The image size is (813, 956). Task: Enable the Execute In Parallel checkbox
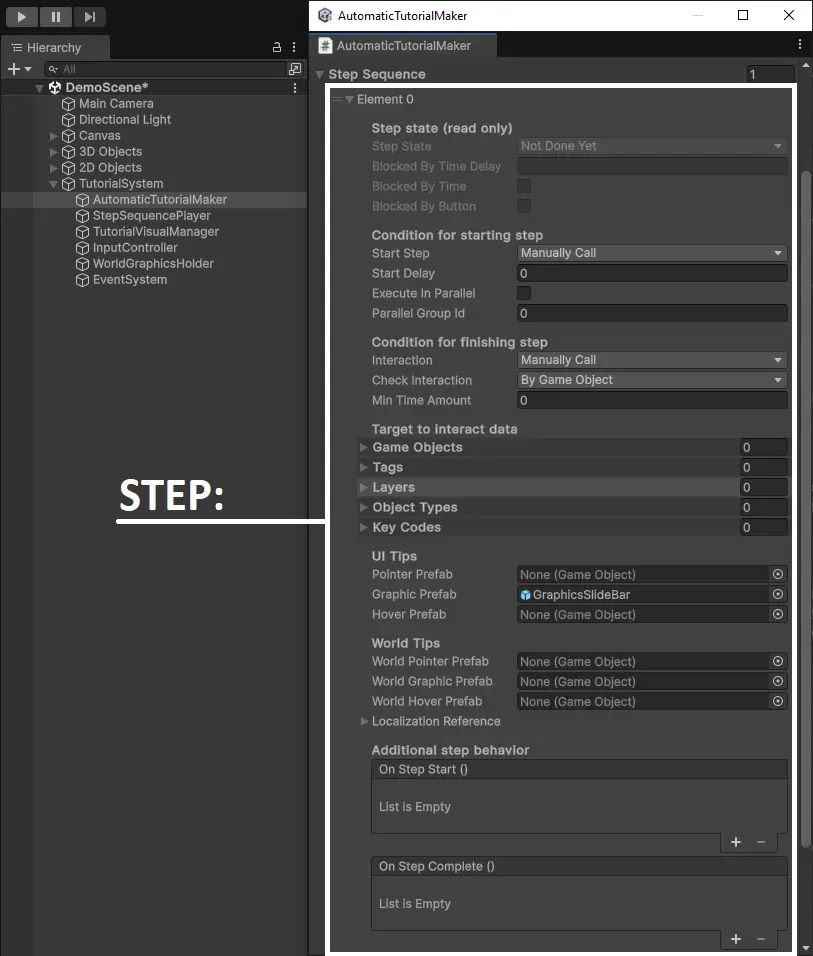[524, 293]
